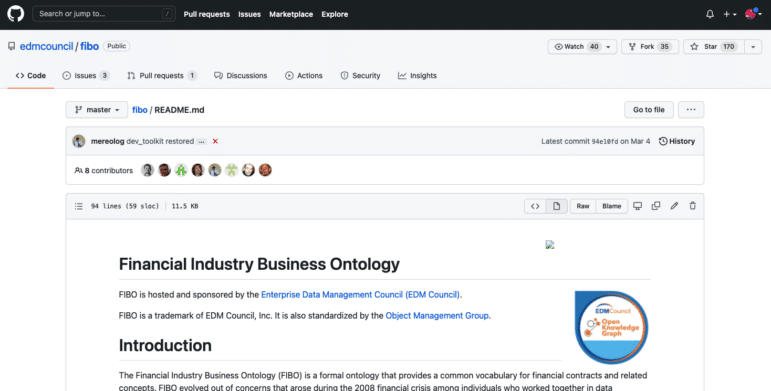Delete this file with trash icon

692,206
